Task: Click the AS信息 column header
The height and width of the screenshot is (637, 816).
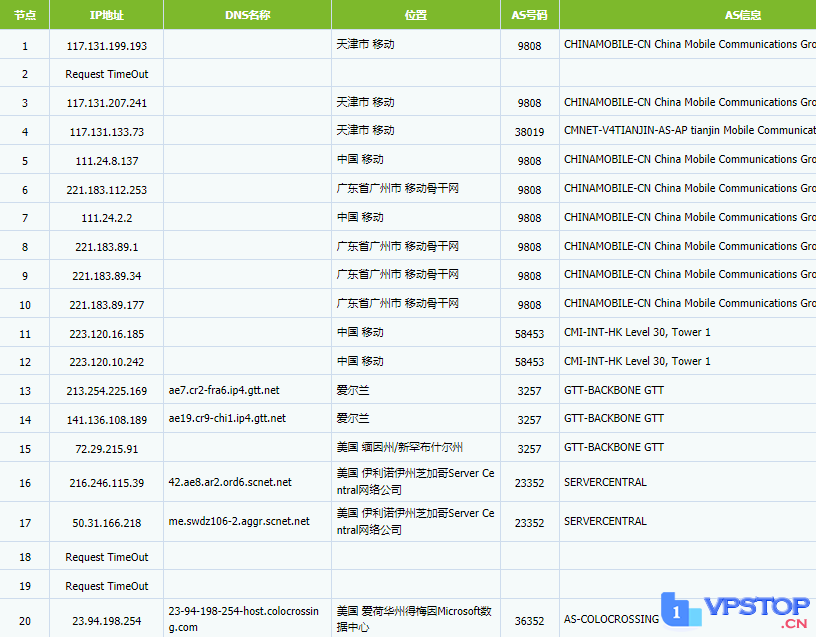Action: (x=743, y=15)
